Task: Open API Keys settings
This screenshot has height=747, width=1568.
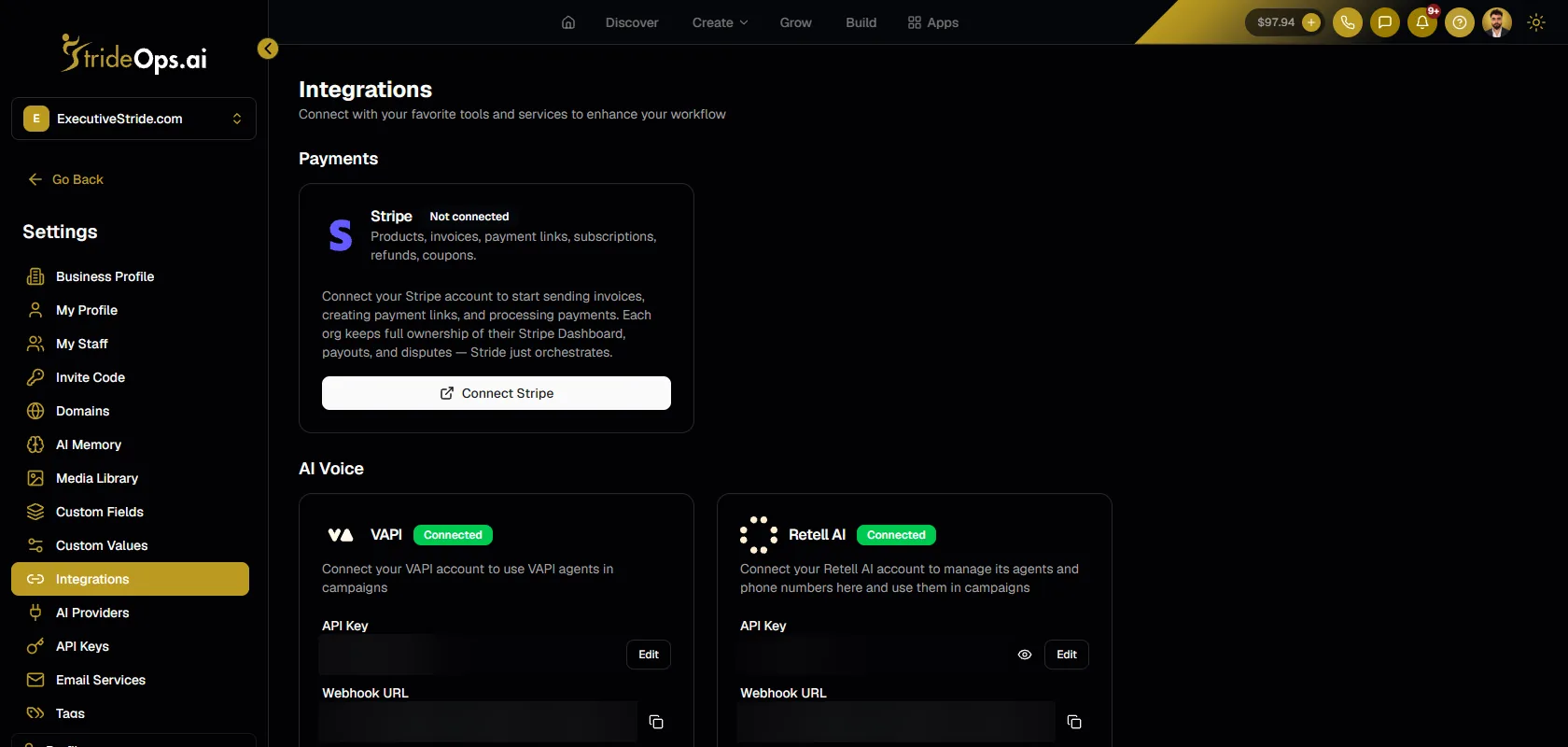Action: click(130, 646)
